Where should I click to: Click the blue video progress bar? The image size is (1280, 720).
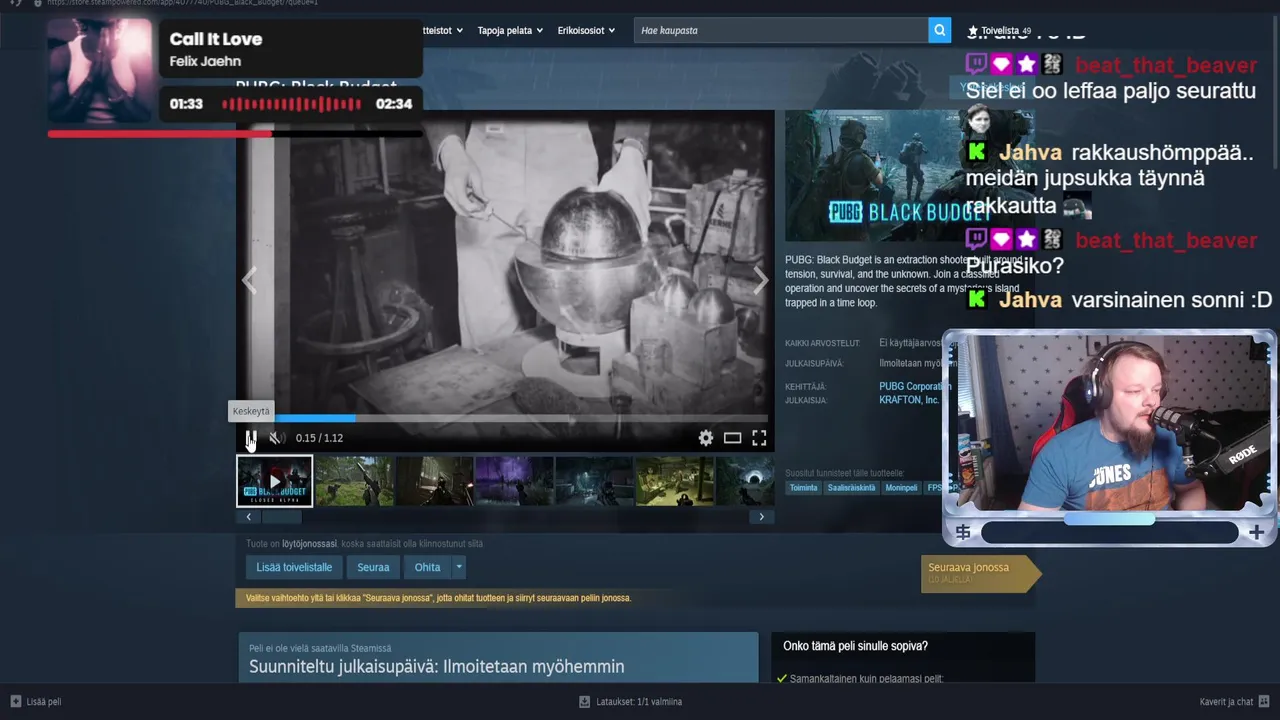pos(506,418)
